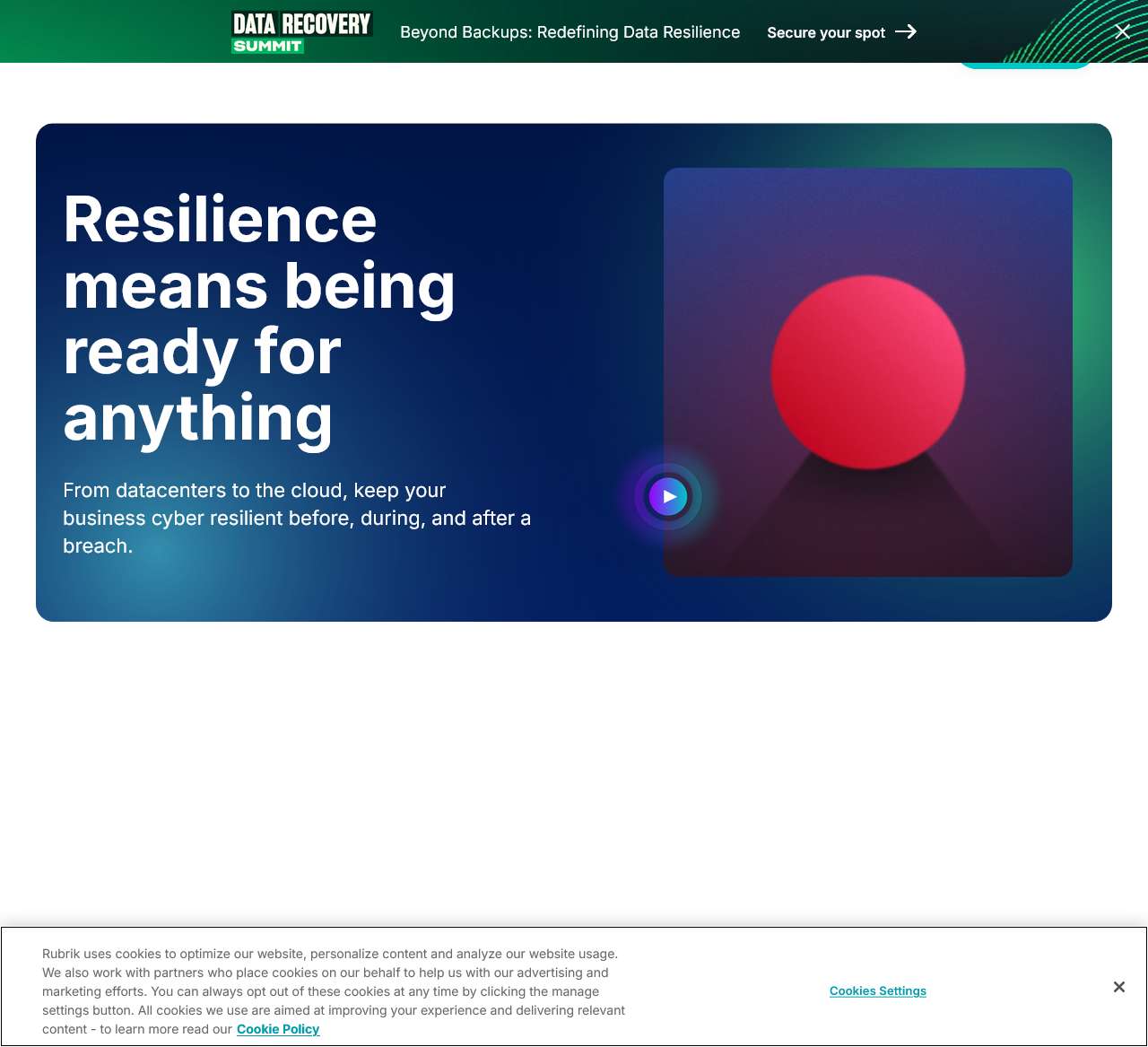
Task: Close the cookie consent notice
Action: [x=1119, y=987]
